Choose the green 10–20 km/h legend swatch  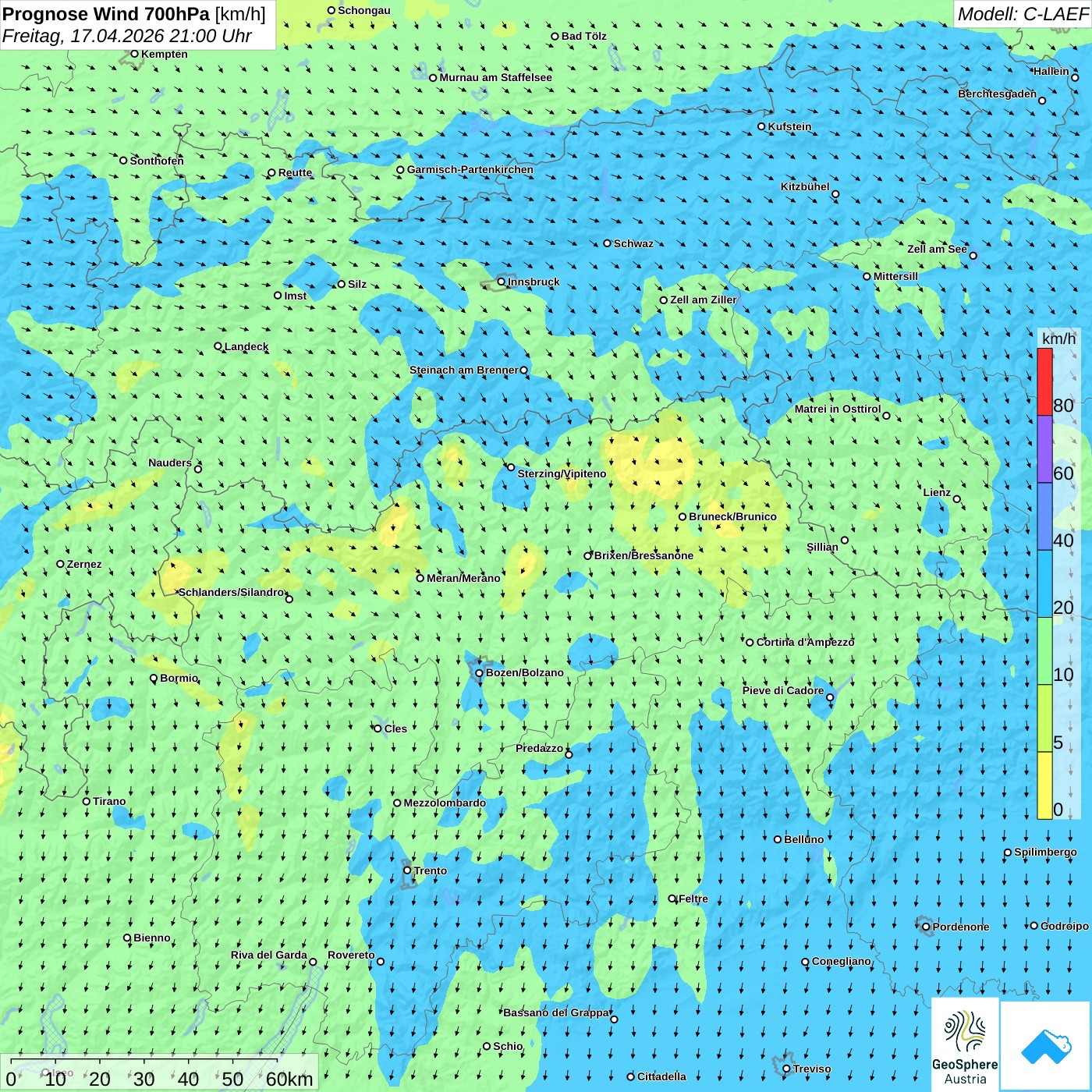(1044, 651)
